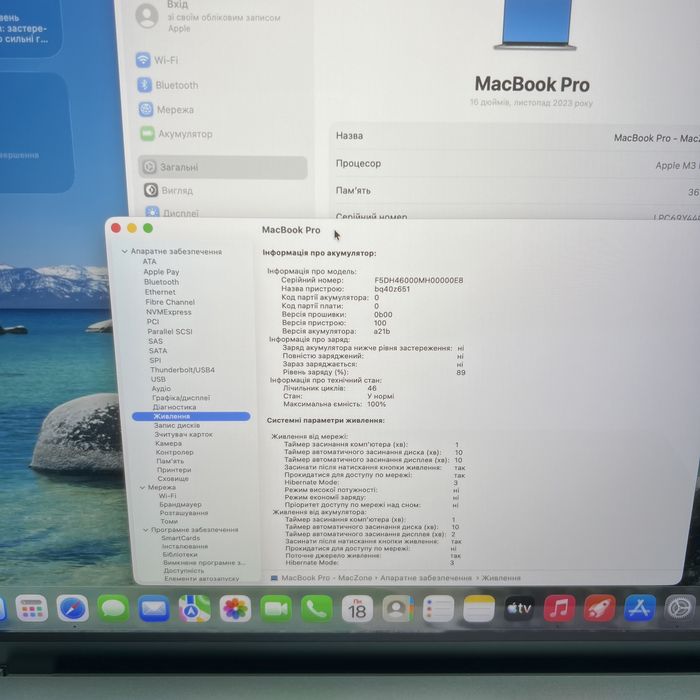Select NVMExpress in the hardware tree
Screen dimensions: 700x700
click(169, 312)
